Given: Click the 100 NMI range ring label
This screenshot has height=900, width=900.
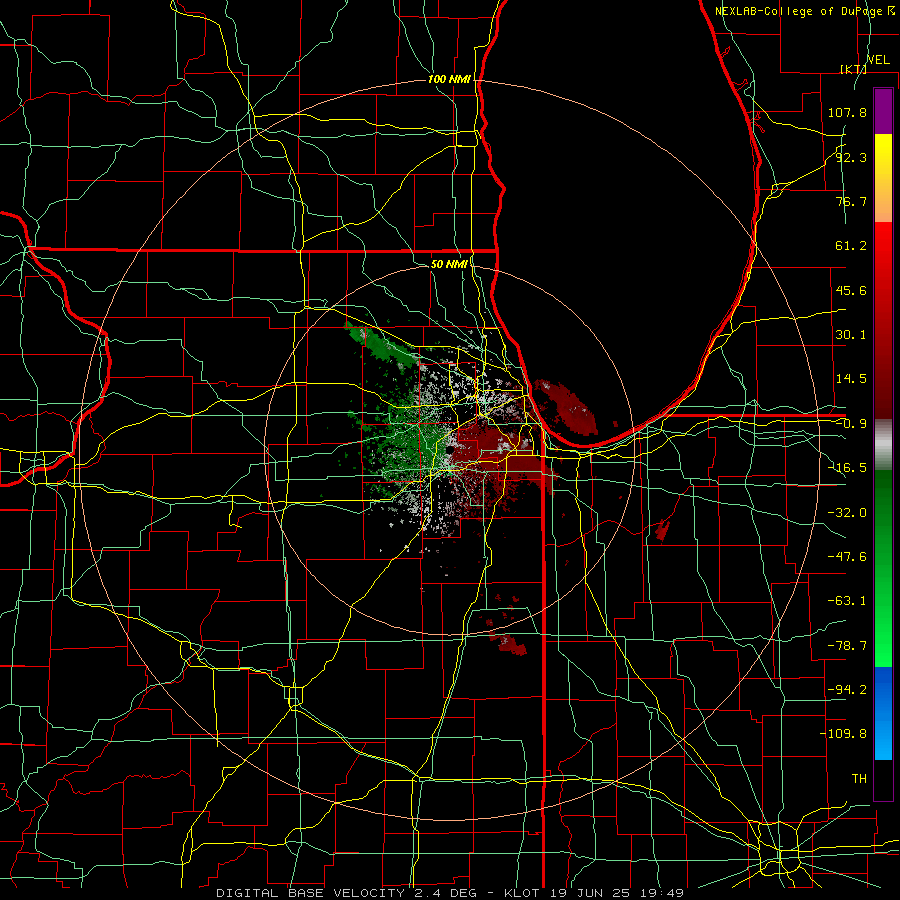Looking at the screenshot, I should (449, 79).
